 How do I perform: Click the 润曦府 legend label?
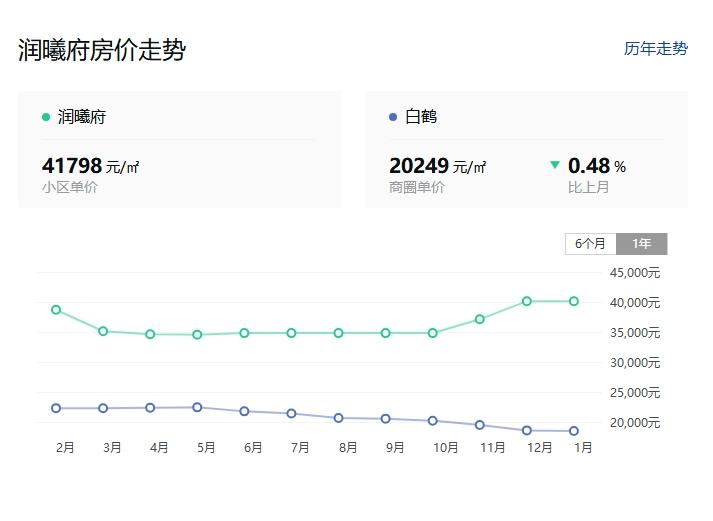(82, 117)
